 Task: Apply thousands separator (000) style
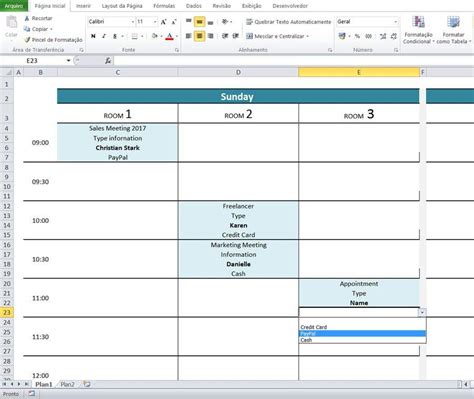tap(369, 36)
